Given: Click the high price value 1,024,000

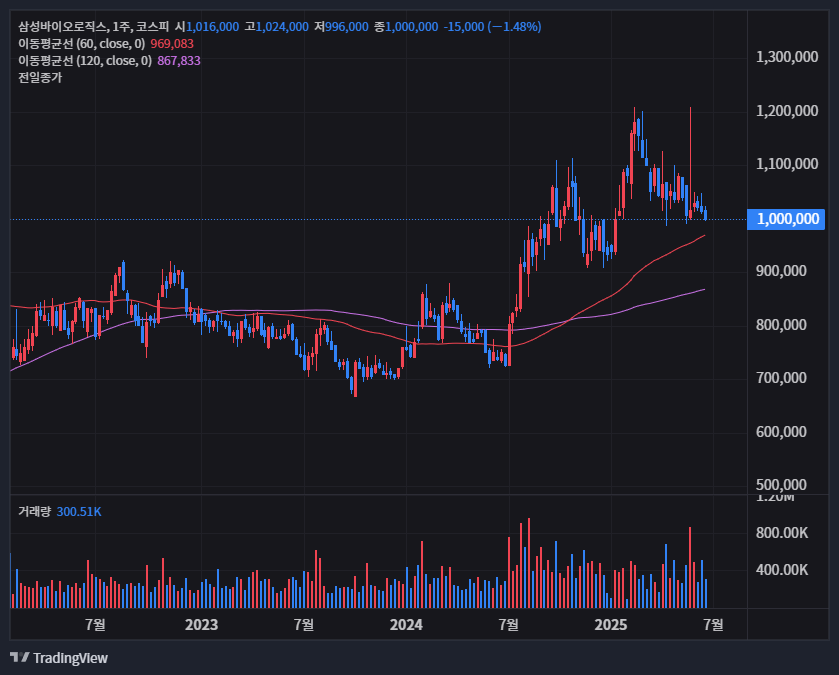Looking at the screenshot, I should (282, 27).
